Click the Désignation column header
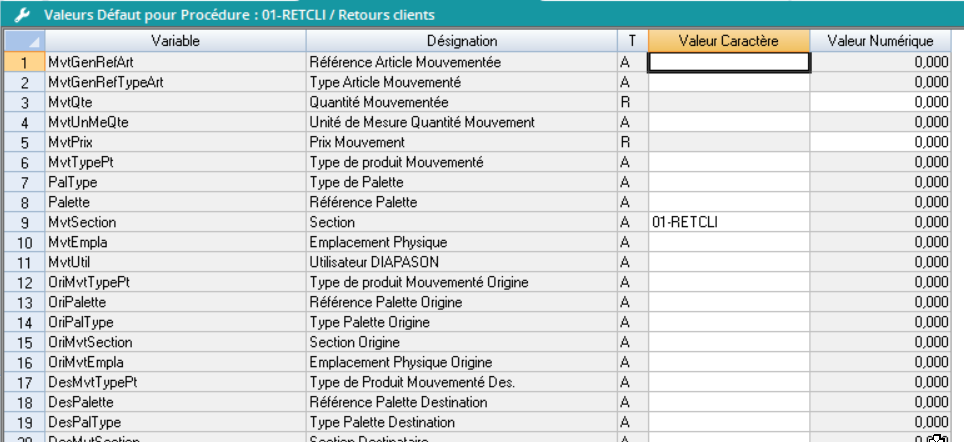This screenshot has width=964, height=442. 461,41
